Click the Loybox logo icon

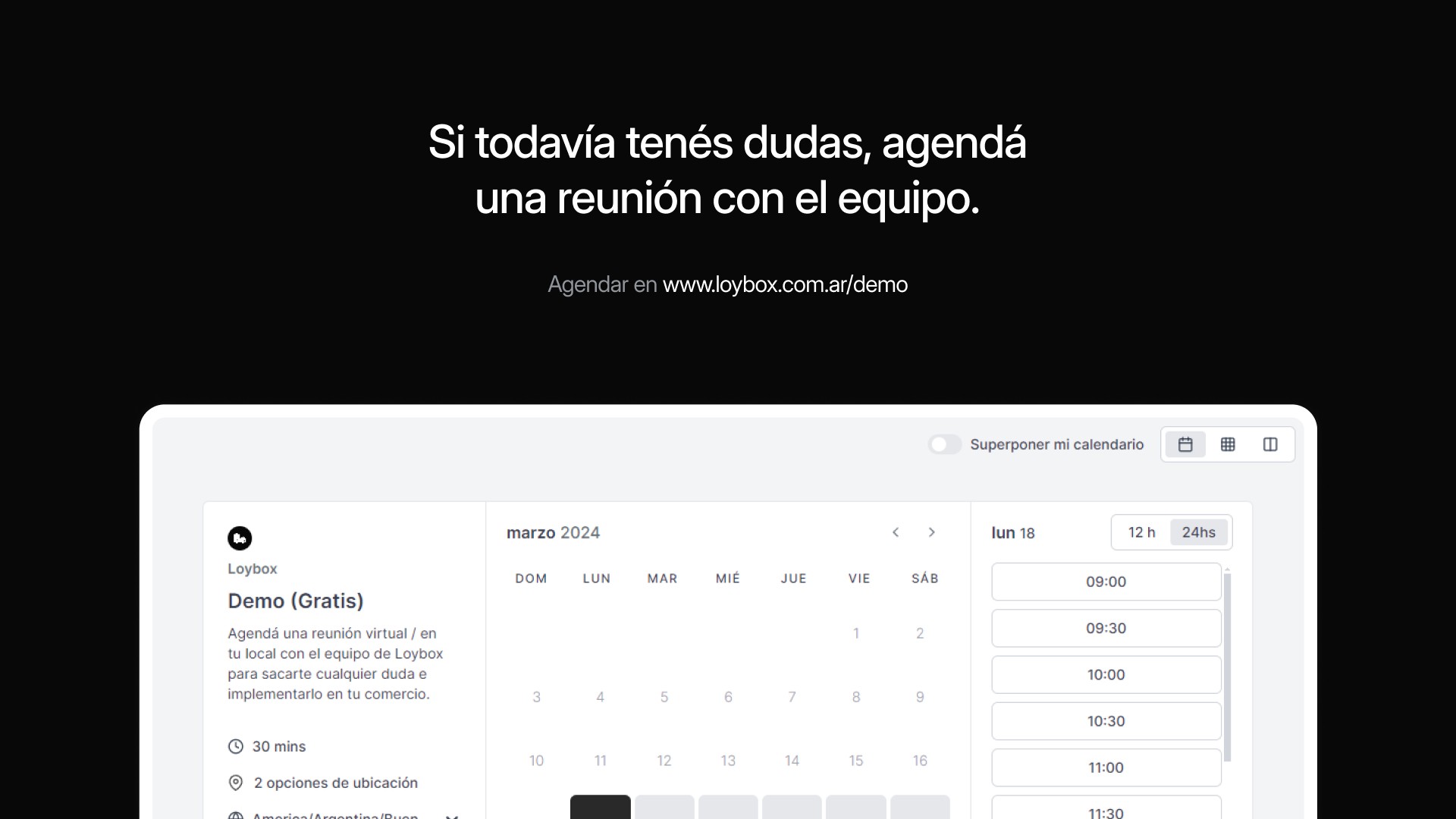(x=240, y=538)
